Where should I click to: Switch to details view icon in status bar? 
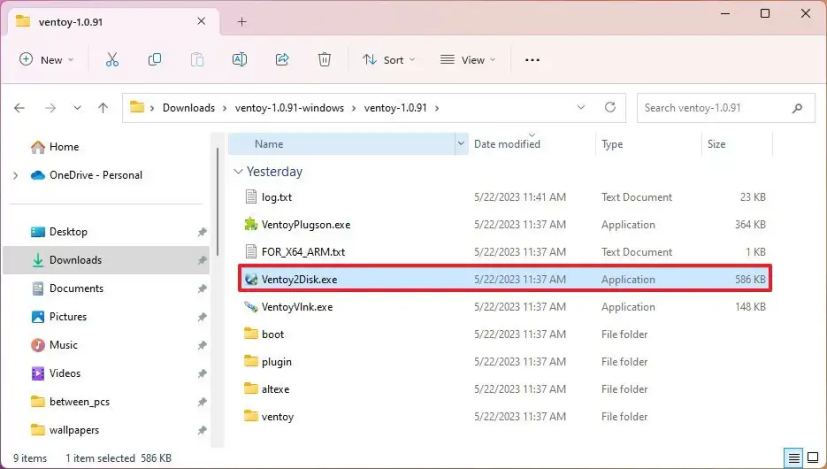794,457
